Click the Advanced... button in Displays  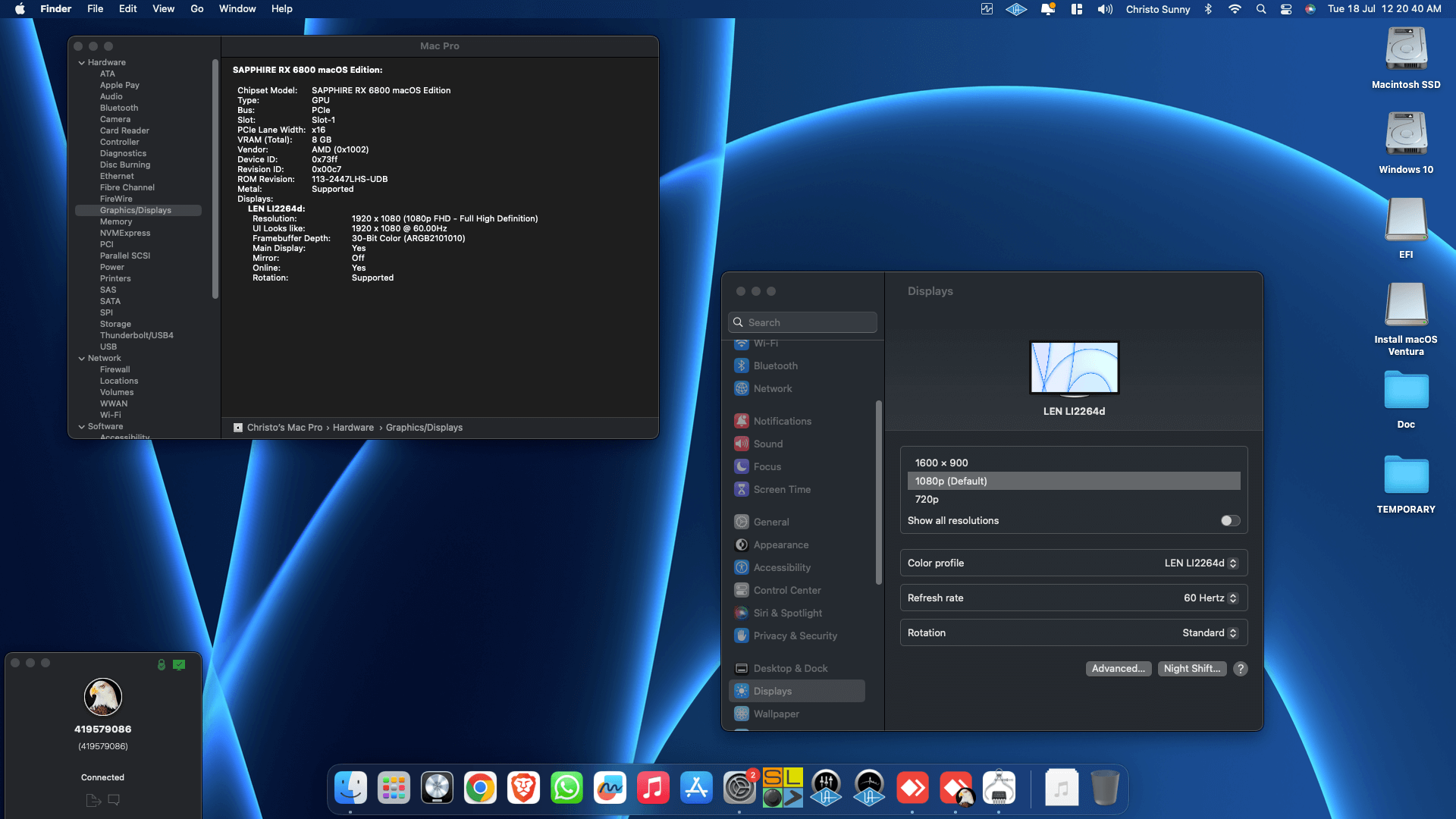pos(1119,669)
